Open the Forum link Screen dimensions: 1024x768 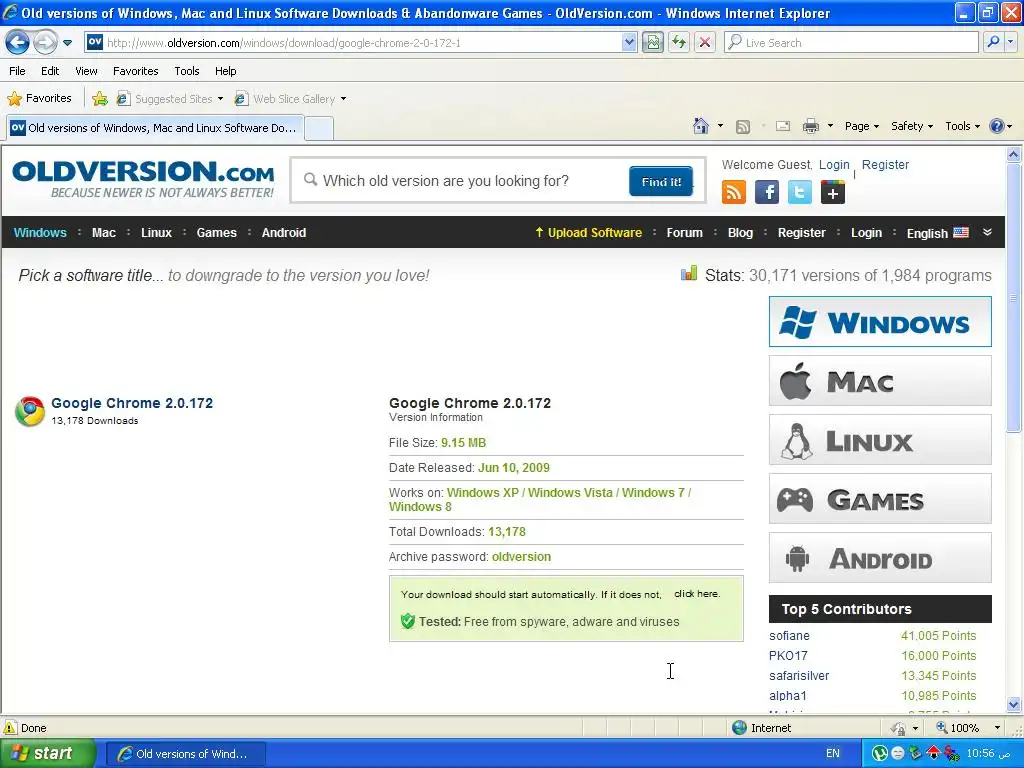point(684,232)
